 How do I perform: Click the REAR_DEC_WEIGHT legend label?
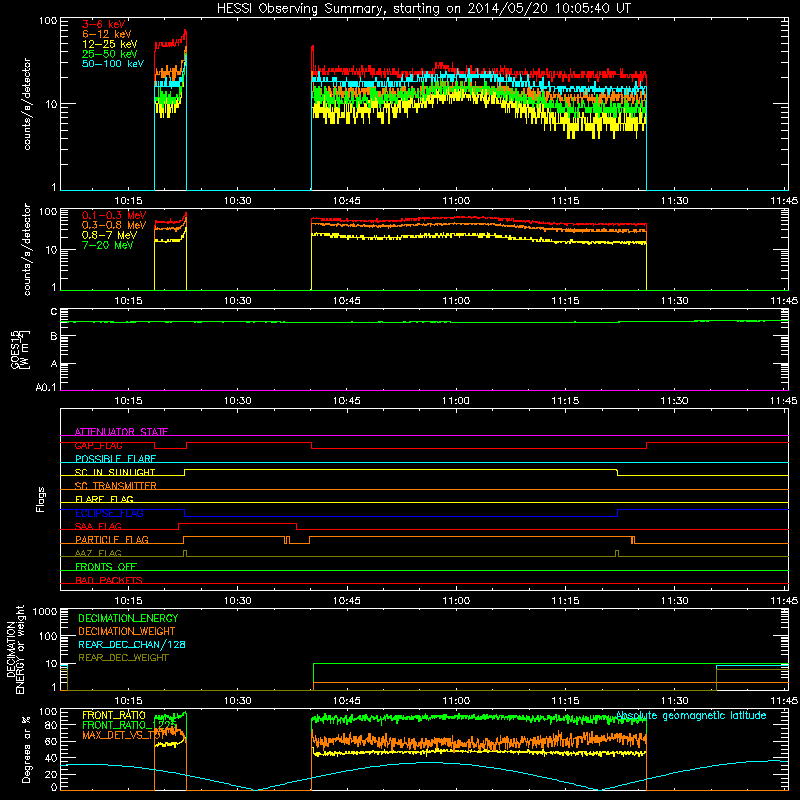123,658
